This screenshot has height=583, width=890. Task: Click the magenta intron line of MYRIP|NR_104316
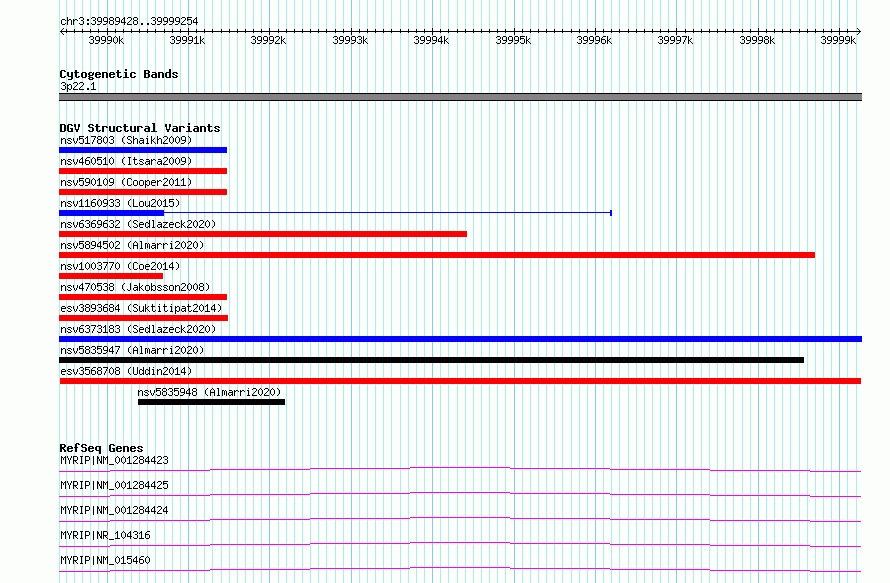click(460, 544)
